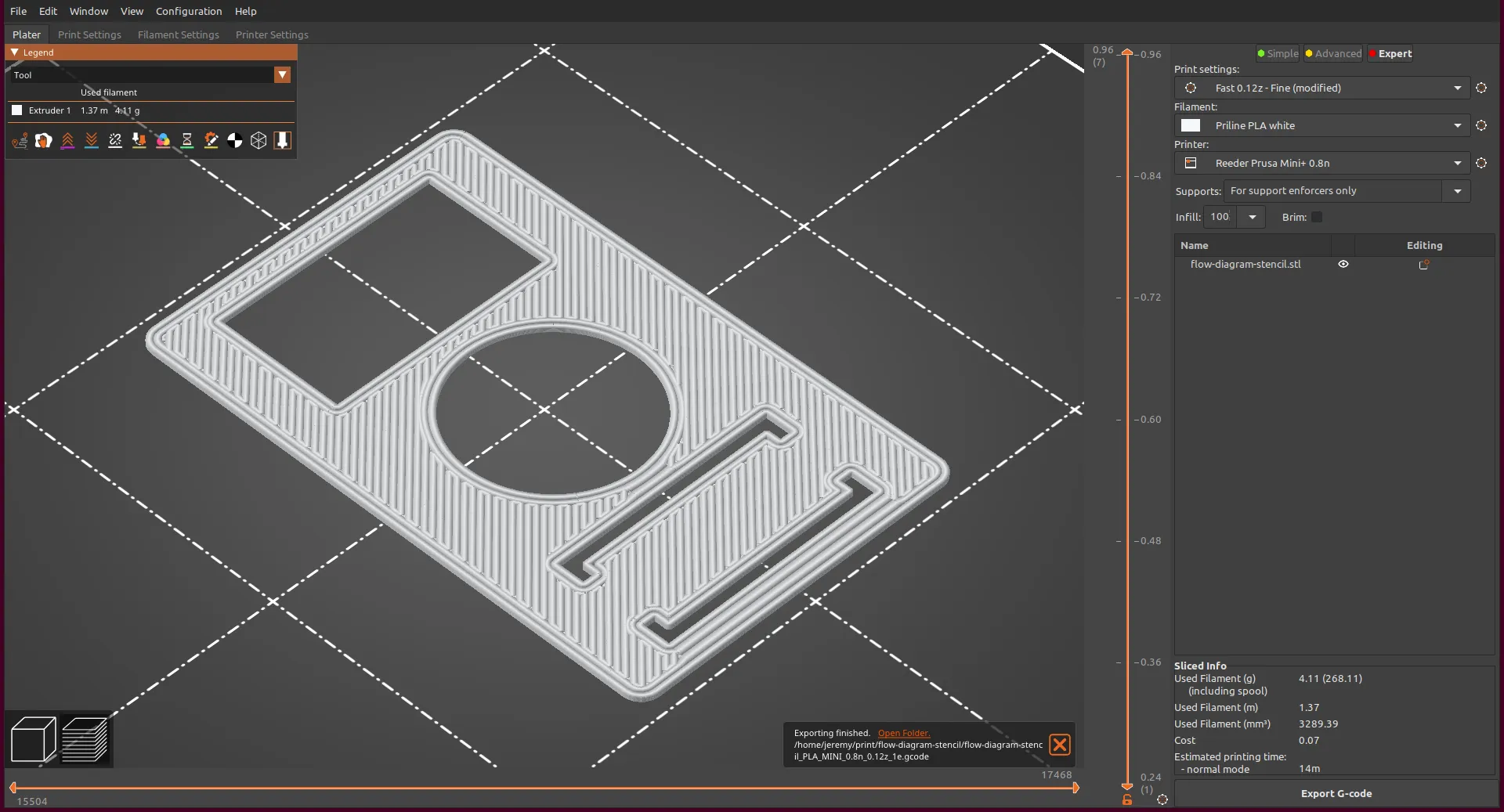Toggle tool marker nozzle icon

(x=282, y=140)
